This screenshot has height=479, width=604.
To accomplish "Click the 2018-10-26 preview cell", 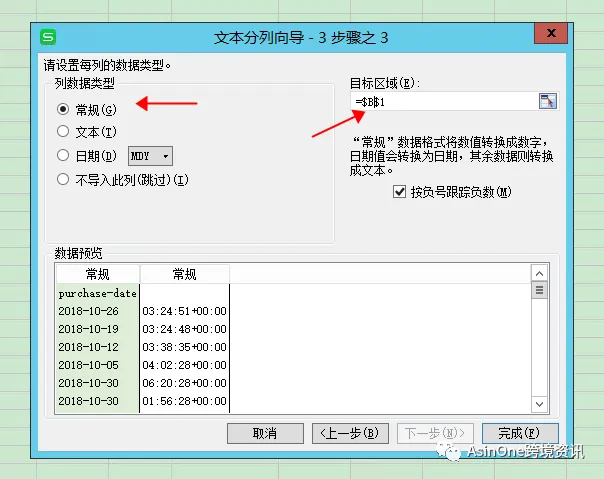I will [x=97, y=311].
